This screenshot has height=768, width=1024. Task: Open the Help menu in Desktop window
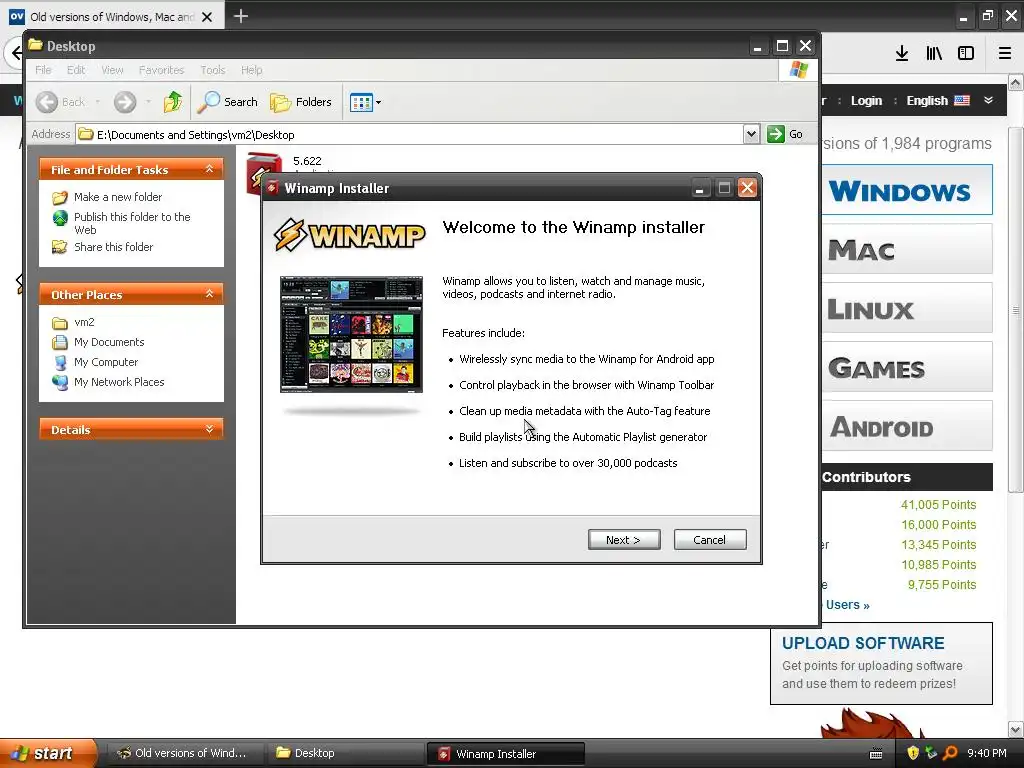click(x=251, y=70)
